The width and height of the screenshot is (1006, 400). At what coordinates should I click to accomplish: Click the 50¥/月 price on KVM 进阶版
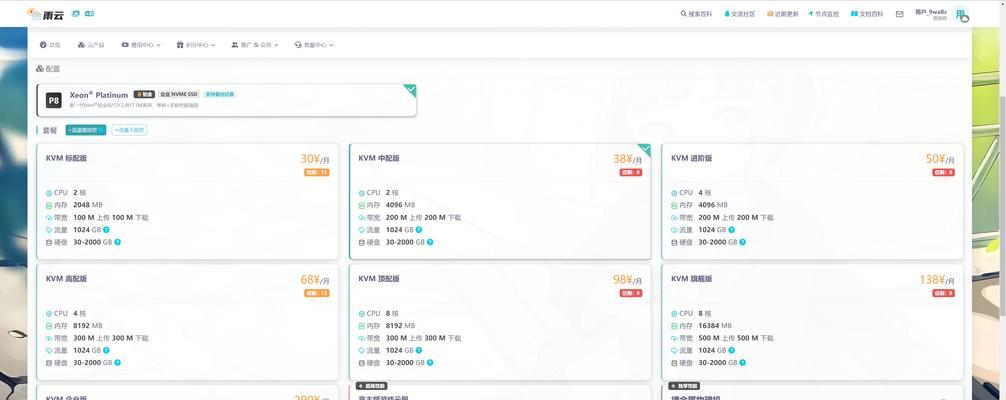click(x=940, y=159)
